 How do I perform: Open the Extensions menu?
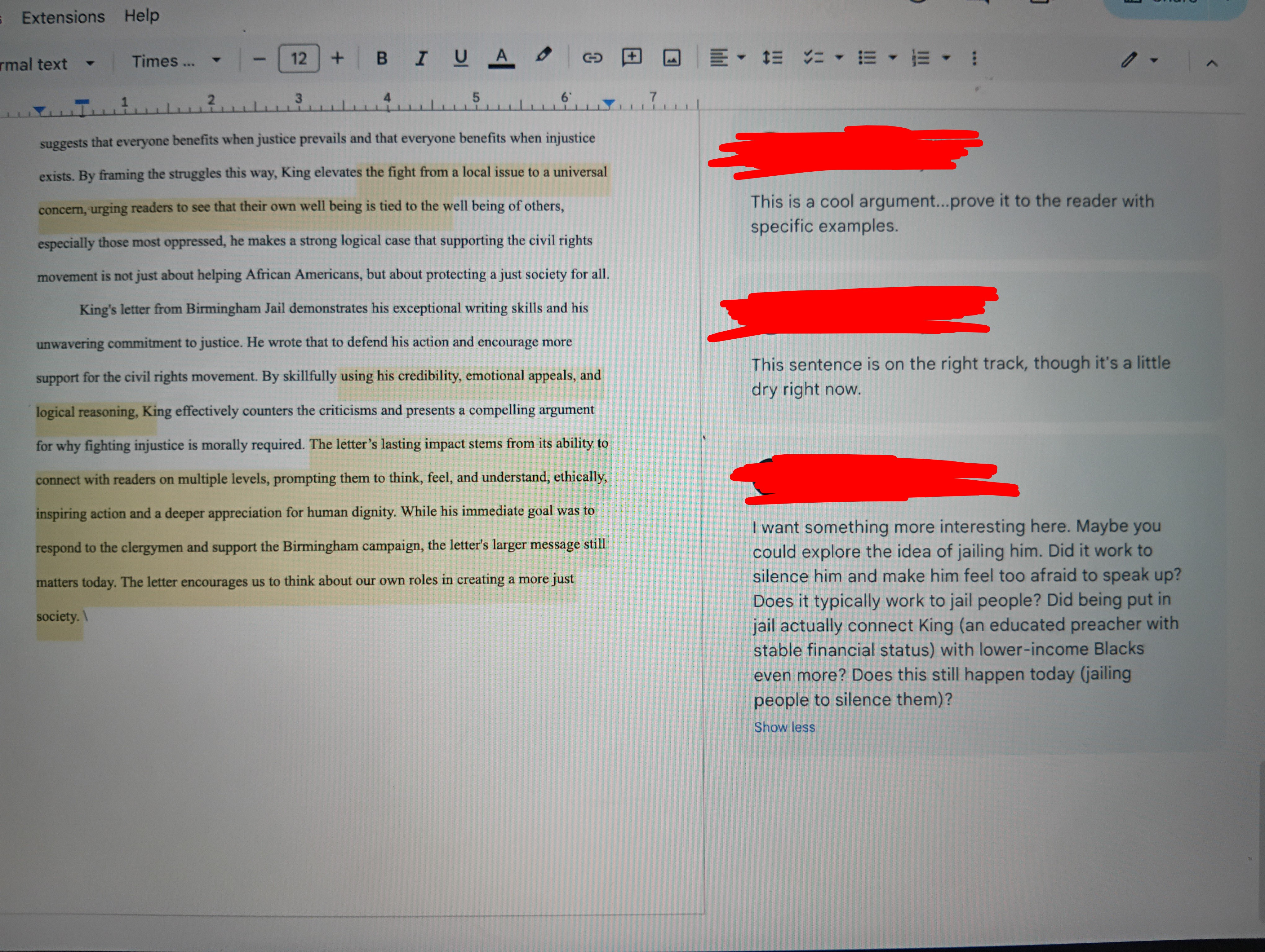[63, 17]
